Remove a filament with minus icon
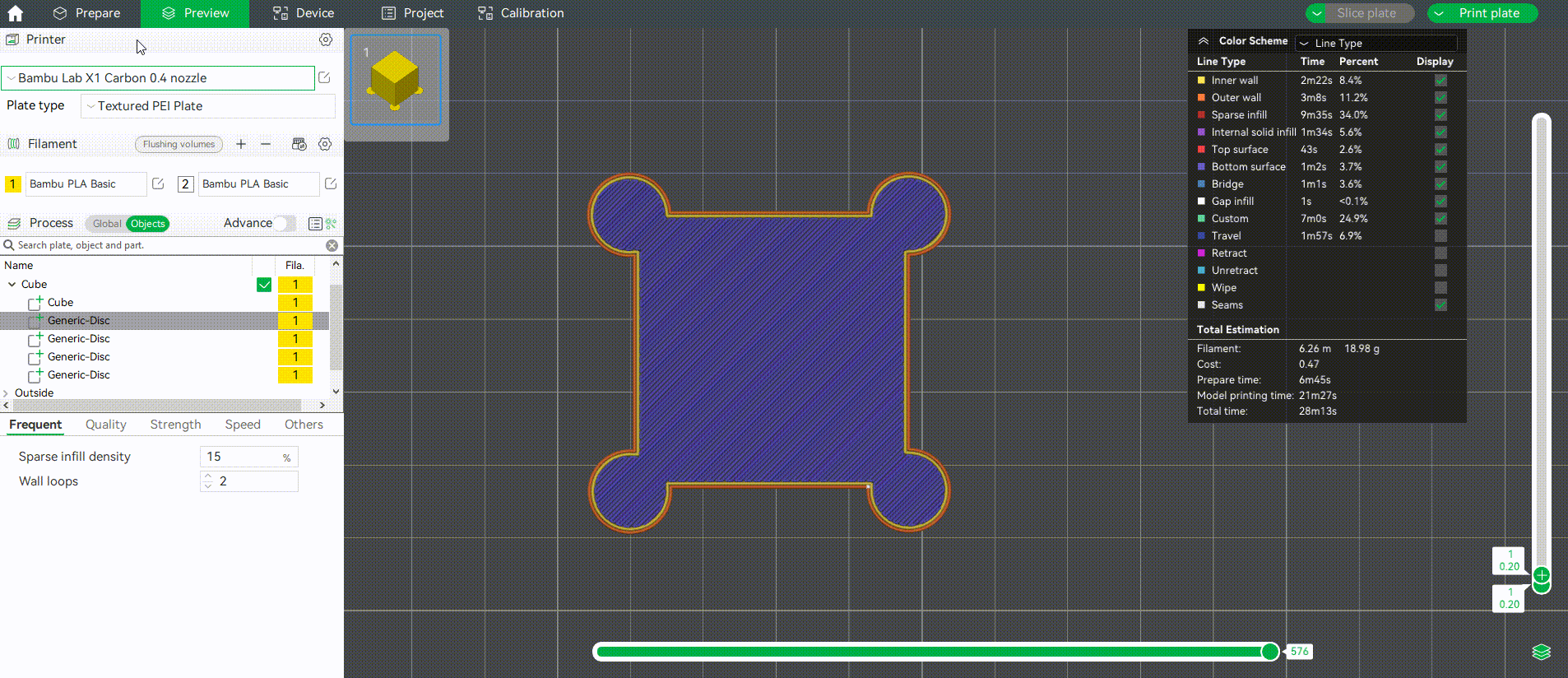This screenshot has width=1568, height=678. point(266,144)
